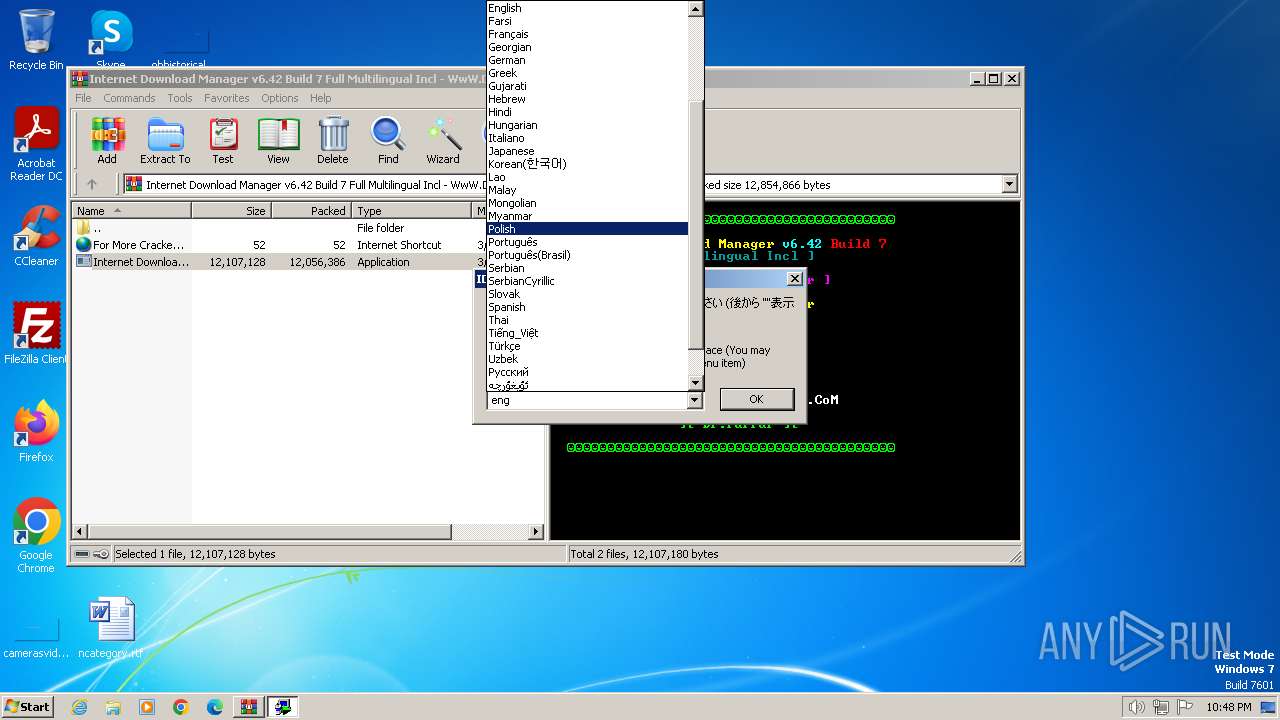1280x720 pixels.
Task: Open the Firefox desktop icon
Action: click(x=36, y=431)
